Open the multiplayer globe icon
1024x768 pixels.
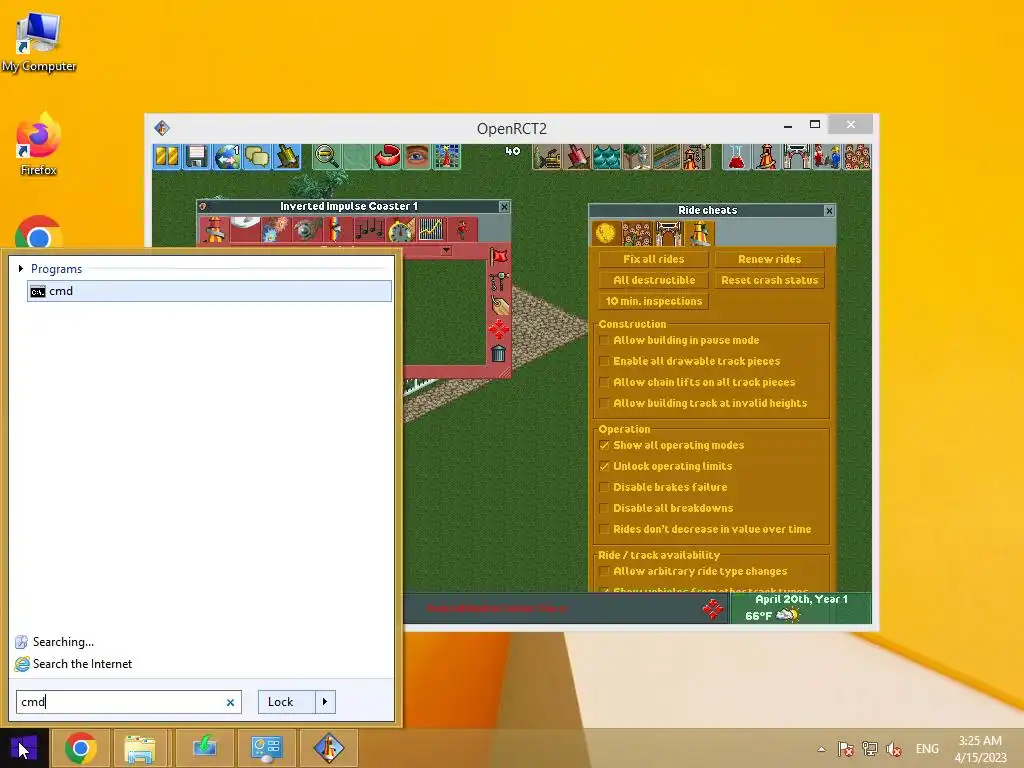[227, 157]
